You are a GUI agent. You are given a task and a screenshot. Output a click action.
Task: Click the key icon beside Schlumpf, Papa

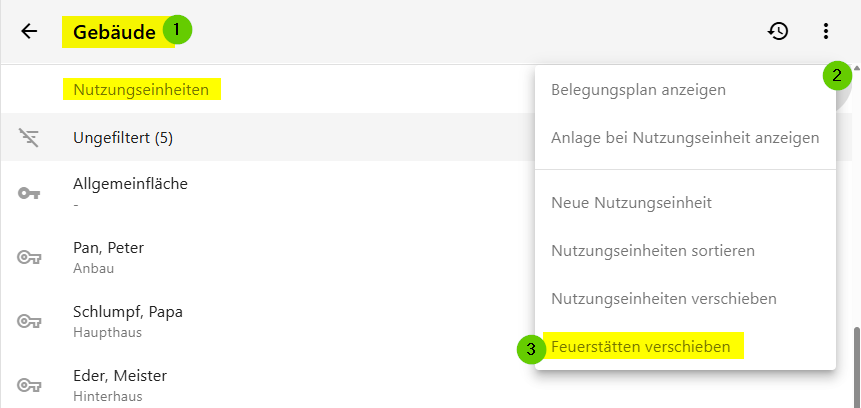29,321
